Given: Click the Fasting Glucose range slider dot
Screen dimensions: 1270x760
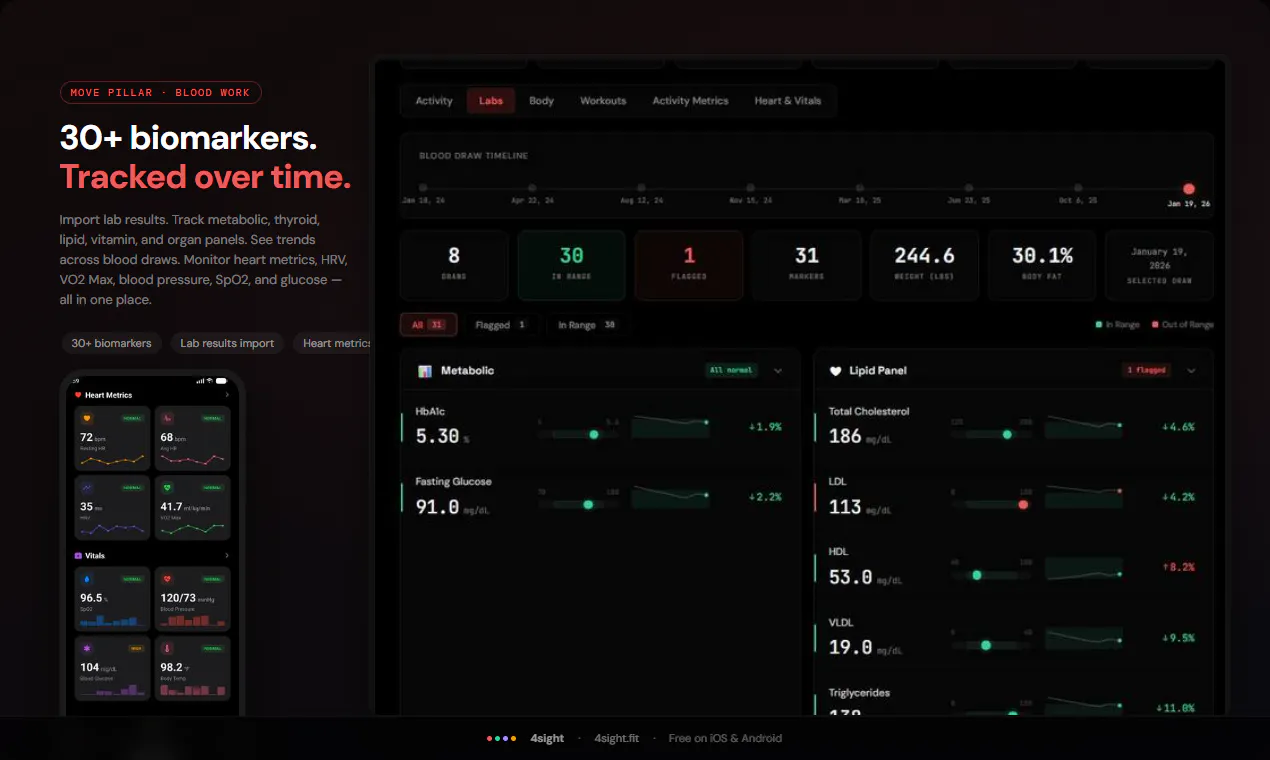Looking at the screenshot, I should tap(588, 505).
